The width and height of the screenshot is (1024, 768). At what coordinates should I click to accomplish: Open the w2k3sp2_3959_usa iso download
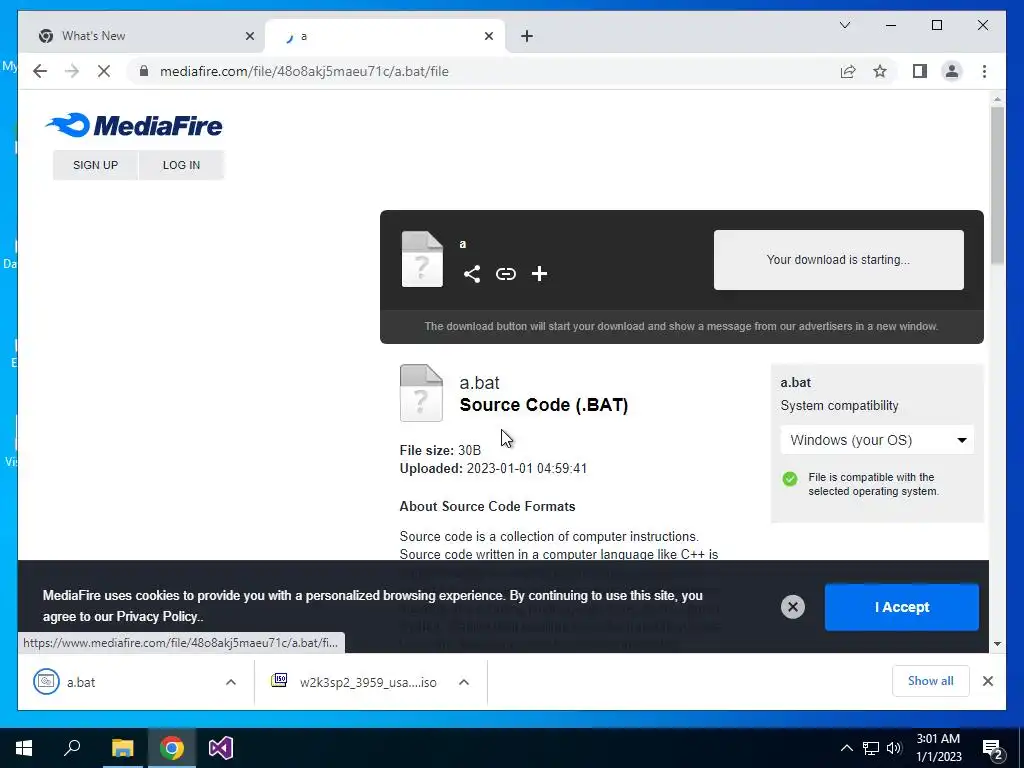[356, 682]
